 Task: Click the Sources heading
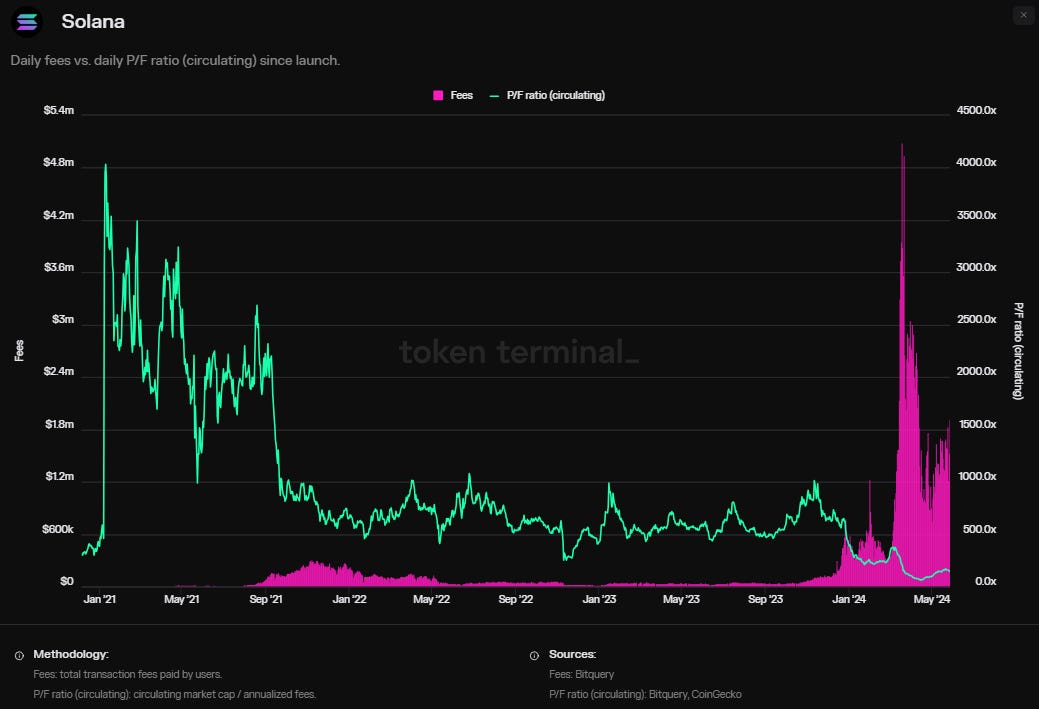point(573,655)
